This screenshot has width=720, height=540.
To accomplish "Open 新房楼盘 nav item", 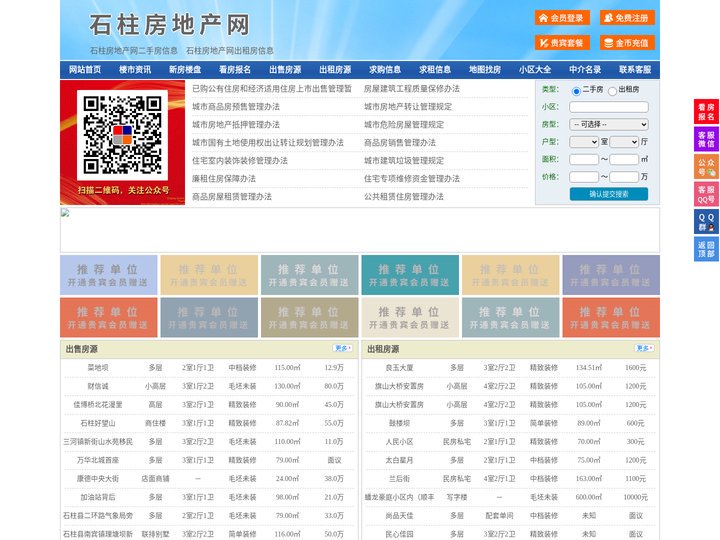I will [185, 70].
